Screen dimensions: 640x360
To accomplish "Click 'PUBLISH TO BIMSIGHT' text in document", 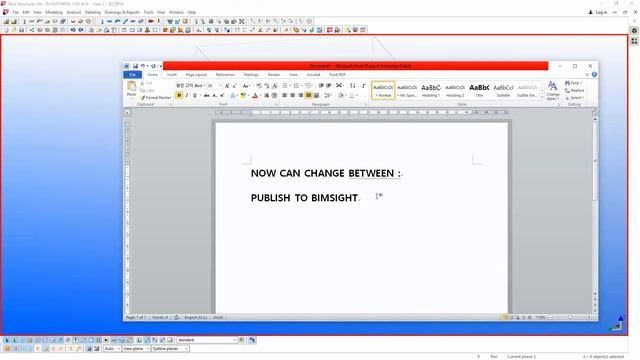I will 304,198.
